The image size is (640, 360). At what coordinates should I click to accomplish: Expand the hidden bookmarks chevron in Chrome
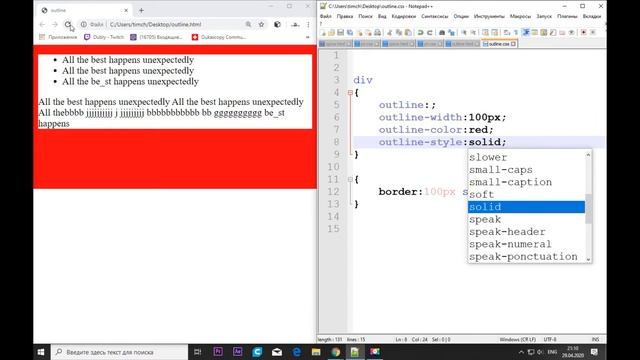(x=307, y=37)
